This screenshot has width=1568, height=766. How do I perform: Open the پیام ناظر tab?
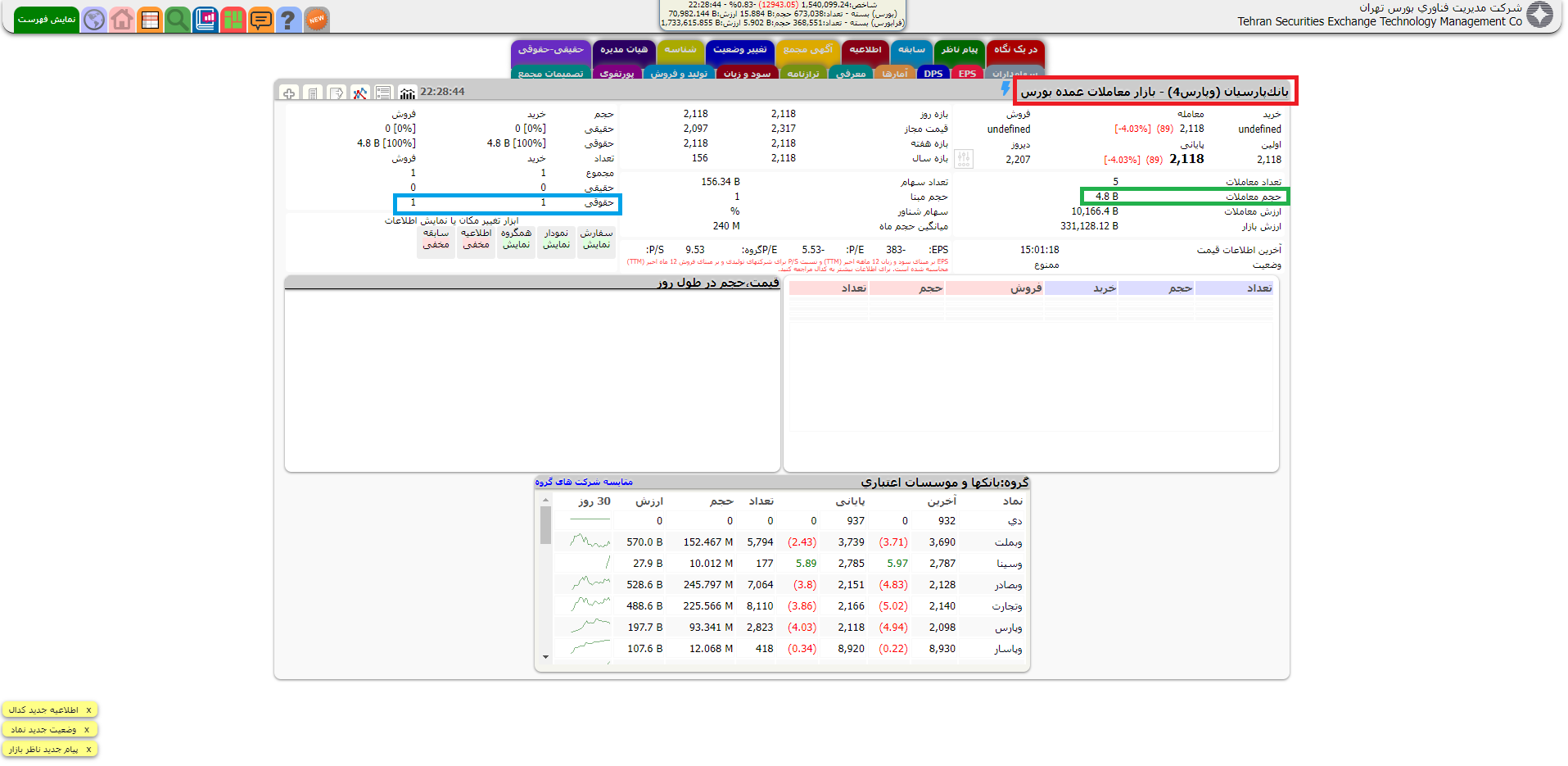pos(960,51)
